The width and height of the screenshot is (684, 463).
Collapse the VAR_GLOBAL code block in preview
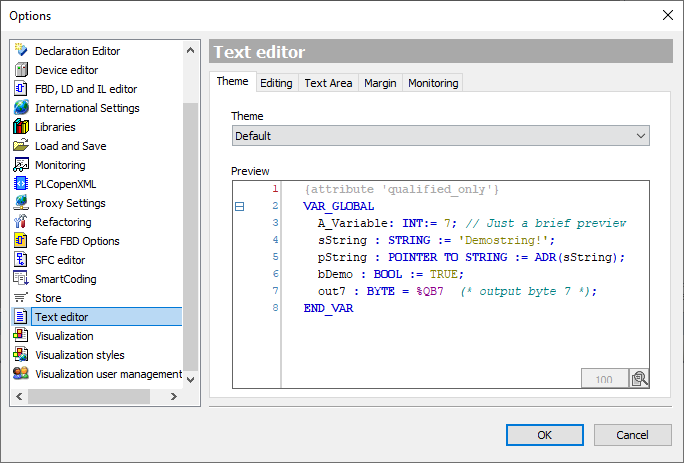pyautogui.click(x=239, y=206)
